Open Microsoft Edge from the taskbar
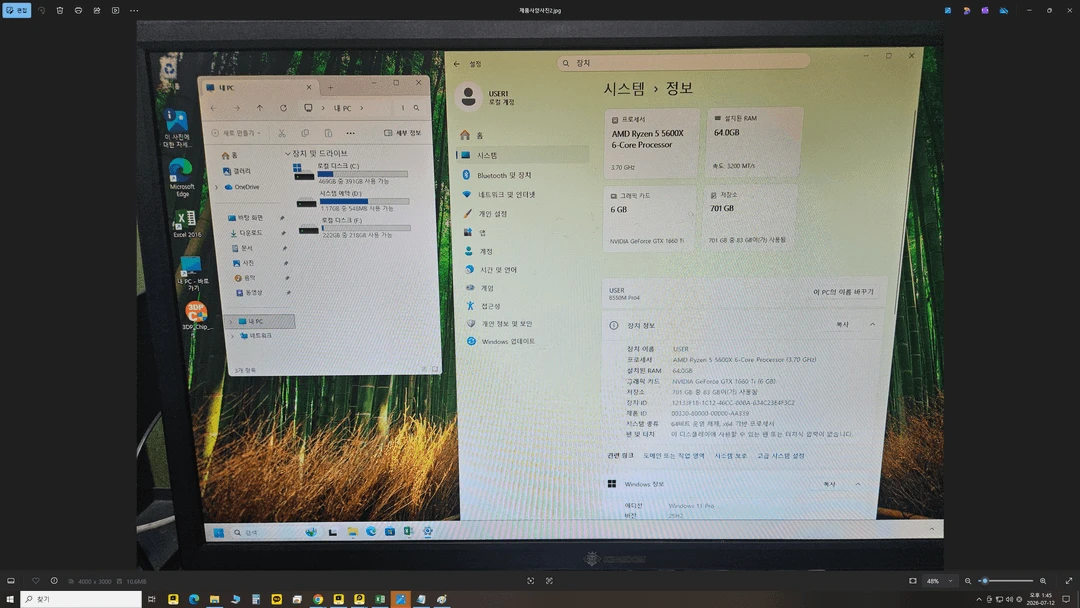 tap(194, 600)
